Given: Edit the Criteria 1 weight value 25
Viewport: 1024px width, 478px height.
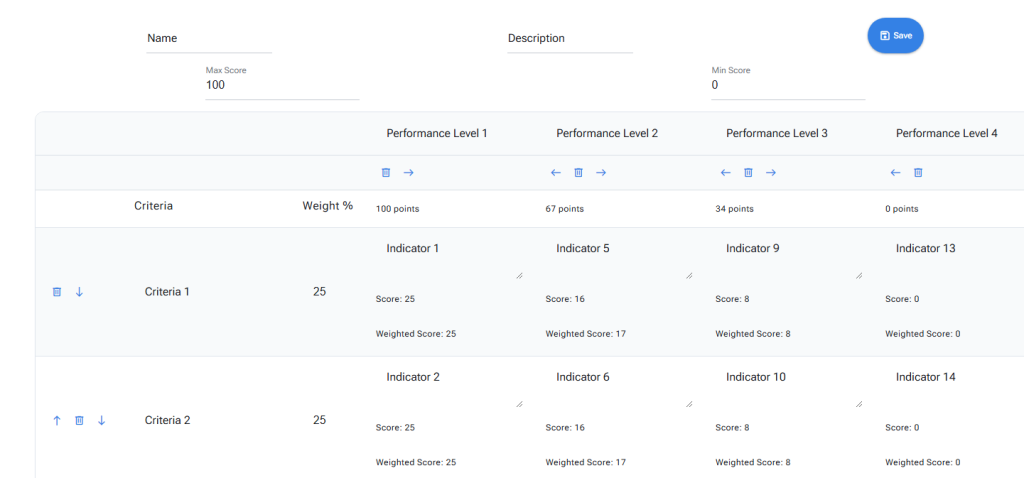Looking at the screenshot, I should click(319, 292).
